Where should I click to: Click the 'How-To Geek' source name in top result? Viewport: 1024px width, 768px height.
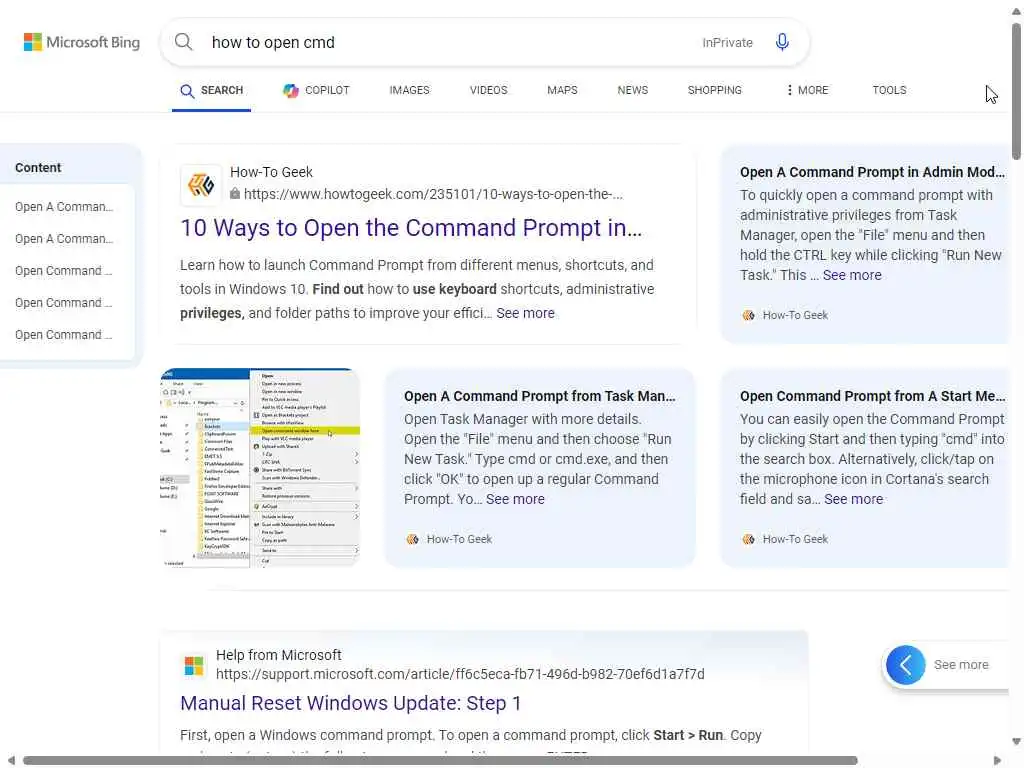[x=271, y=172]
